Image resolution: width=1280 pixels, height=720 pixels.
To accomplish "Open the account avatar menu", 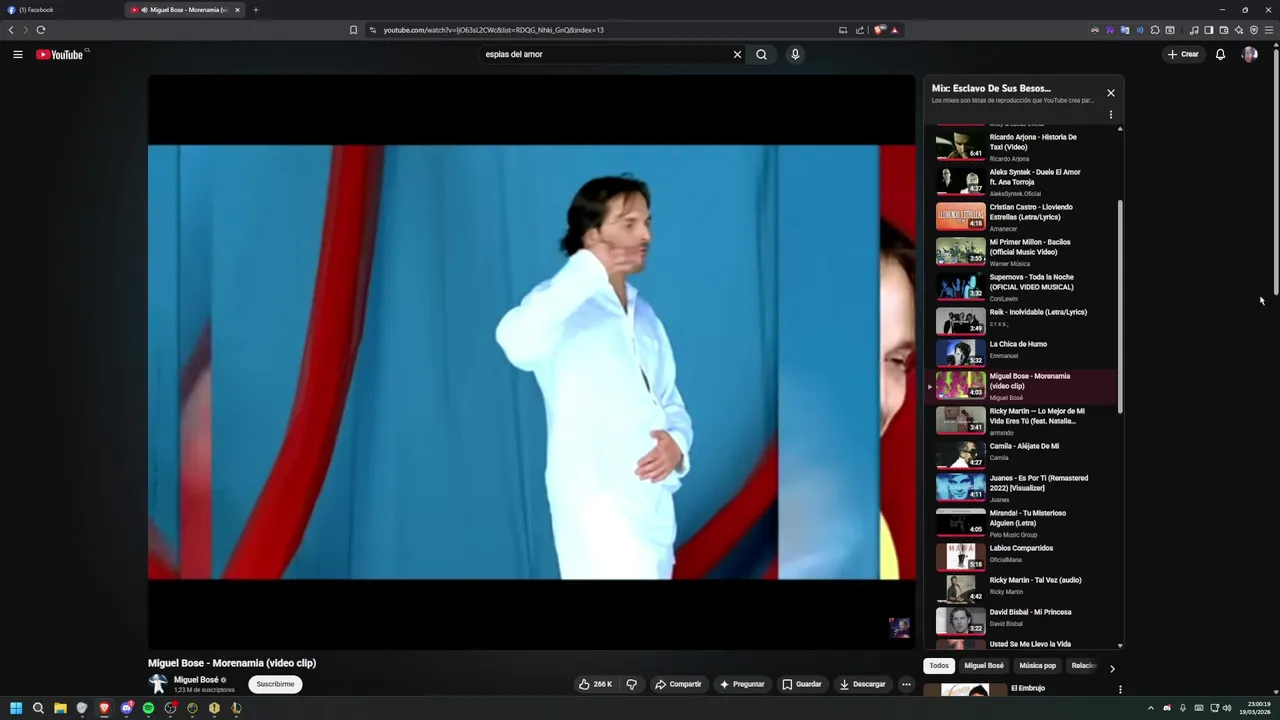I will (x=1249, y=54).
